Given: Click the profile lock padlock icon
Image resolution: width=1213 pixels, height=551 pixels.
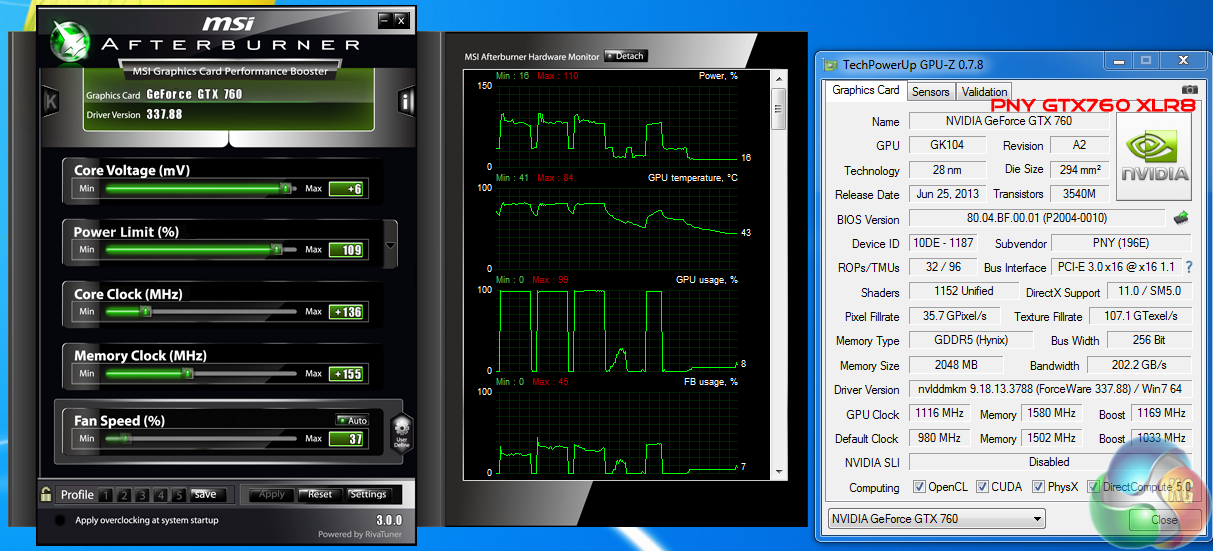Looking at the screenshot, I should (46, 493).
